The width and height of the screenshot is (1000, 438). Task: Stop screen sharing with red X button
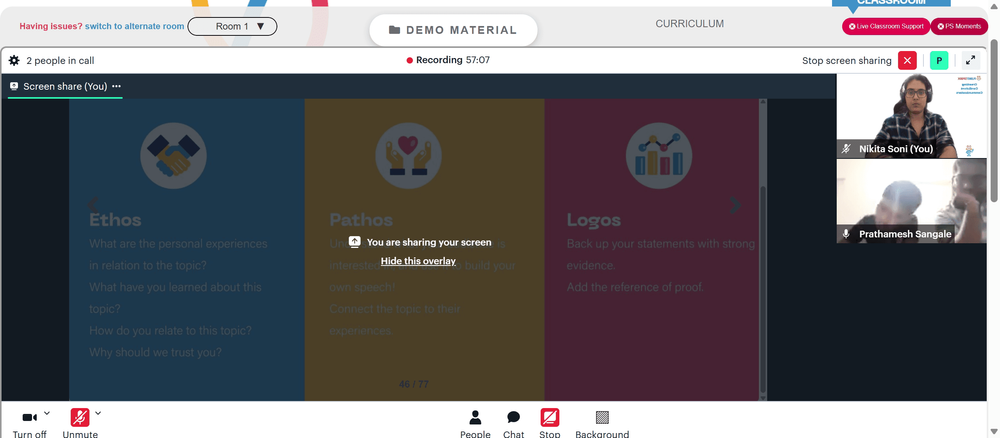(x=907, y=61)
